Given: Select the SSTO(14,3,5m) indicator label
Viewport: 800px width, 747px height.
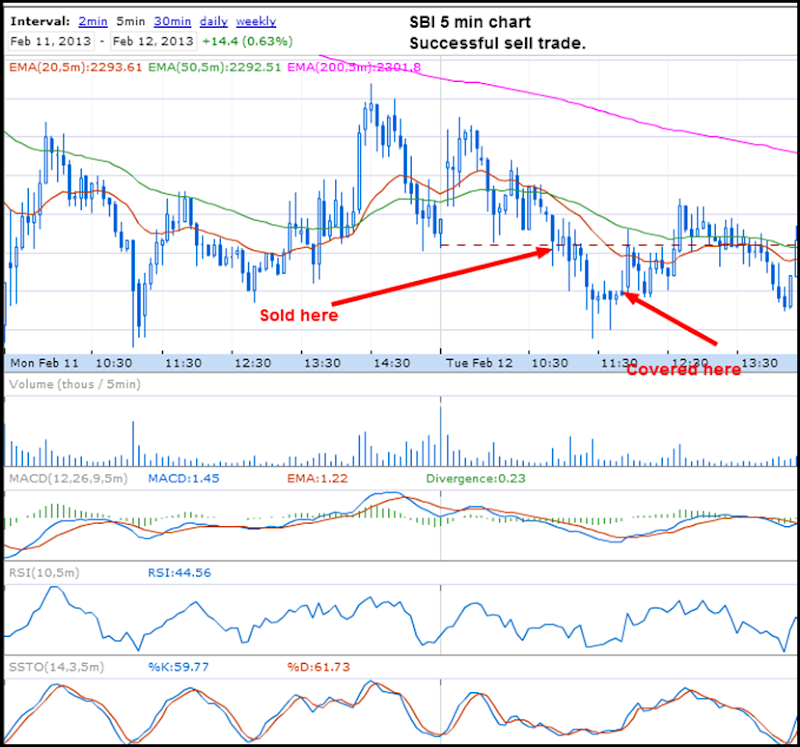Looking at the screenshot, I should (x=57, y=667).
